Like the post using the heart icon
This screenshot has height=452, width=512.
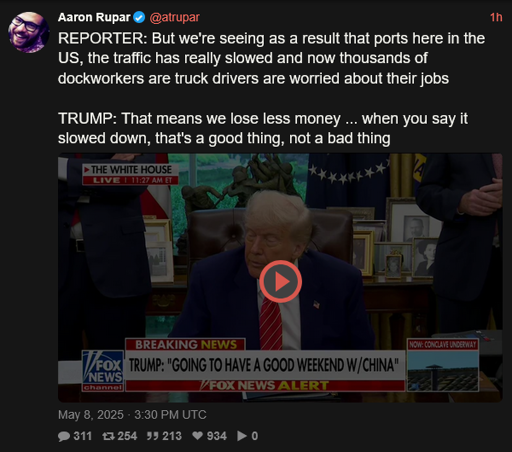click(198, 436)
